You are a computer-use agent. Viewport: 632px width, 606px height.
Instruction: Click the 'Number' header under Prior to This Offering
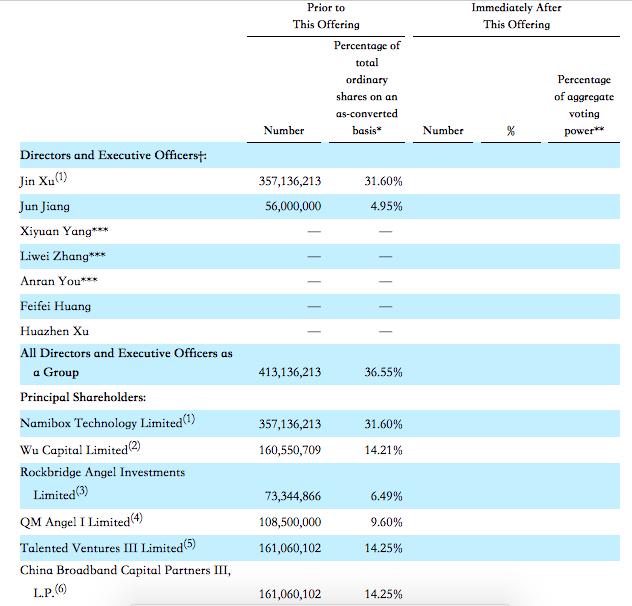pyautogui.click(x=284, y=130)
